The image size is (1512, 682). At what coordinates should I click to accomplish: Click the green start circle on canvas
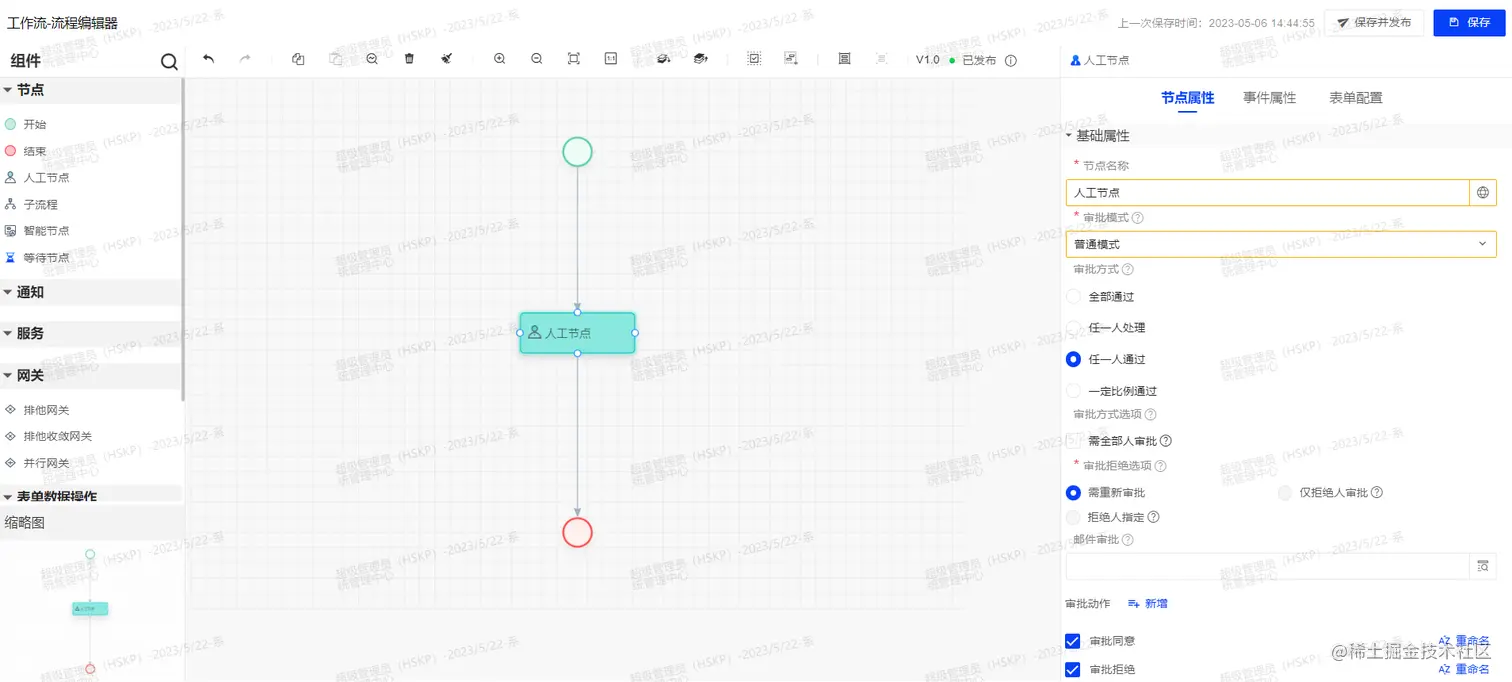tap(577, 152)
